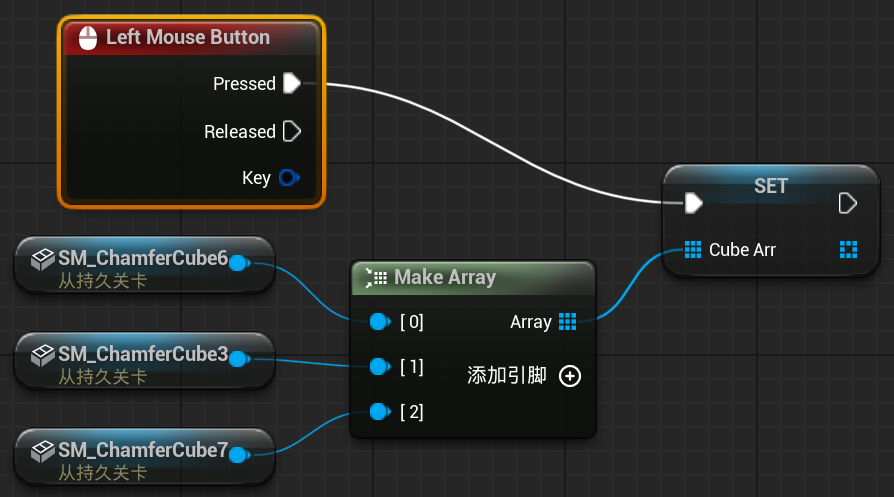Click the SM_ChamferCube7 output pin

[x=239, y=455]
